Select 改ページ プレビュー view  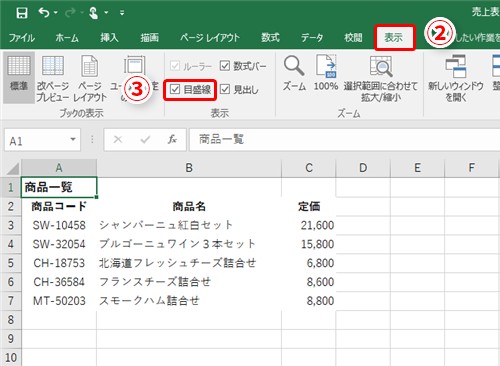click(53, 77)
